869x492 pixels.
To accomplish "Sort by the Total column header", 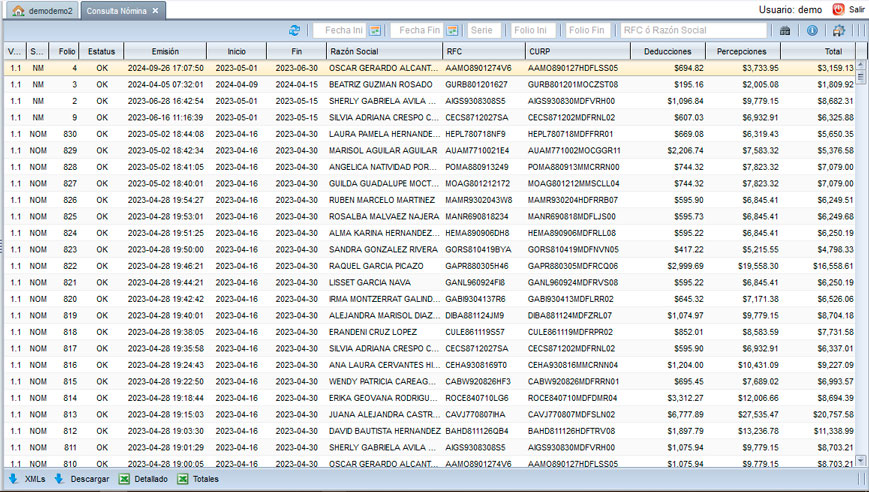I will pos(818,51).
